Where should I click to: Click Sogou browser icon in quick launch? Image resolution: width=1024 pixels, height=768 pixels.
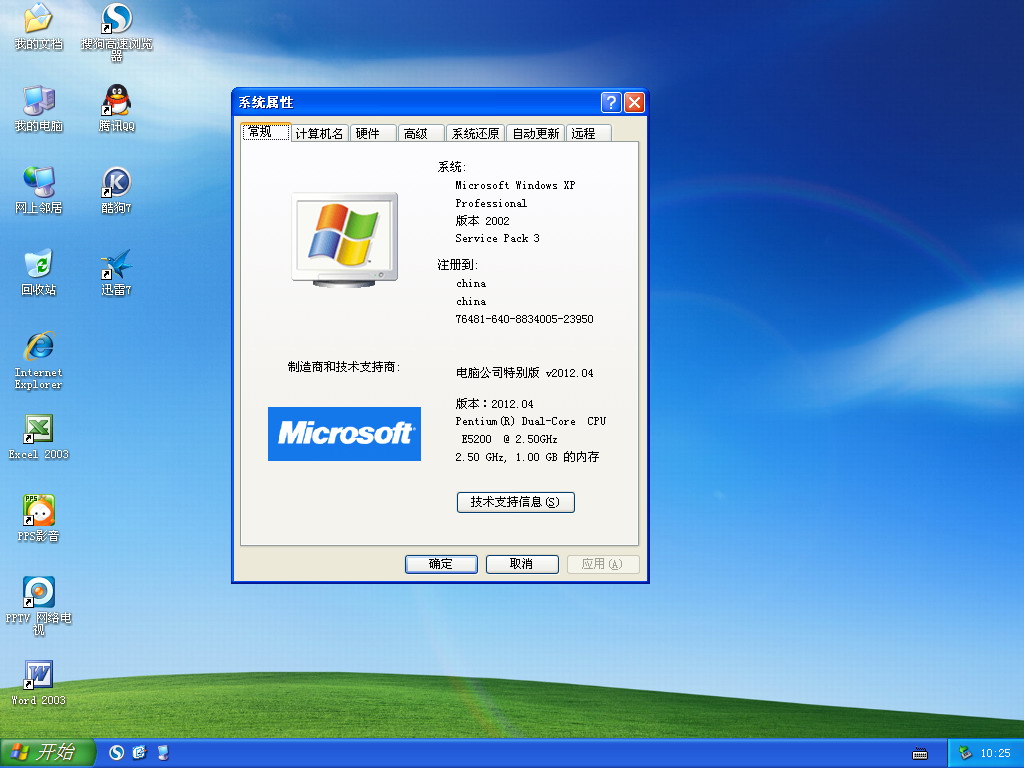pos(117,752)
